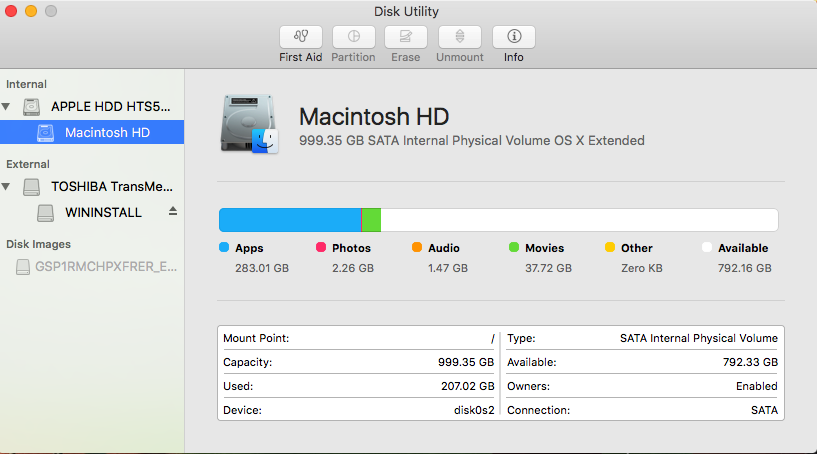Click the Capacity value 999.35 GB
817x454 pixels.
pos(466,362)
